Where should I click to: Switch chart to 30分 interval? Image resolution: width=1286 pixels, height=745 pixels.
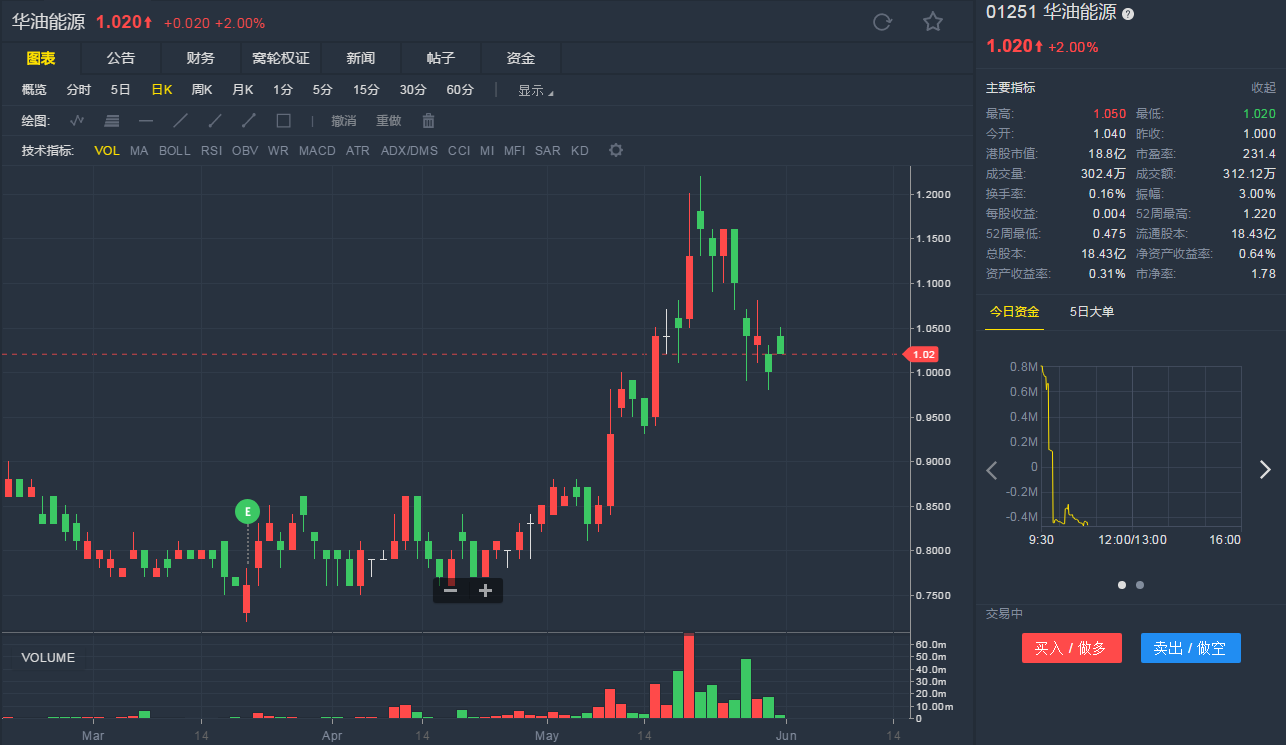(413, 90)
